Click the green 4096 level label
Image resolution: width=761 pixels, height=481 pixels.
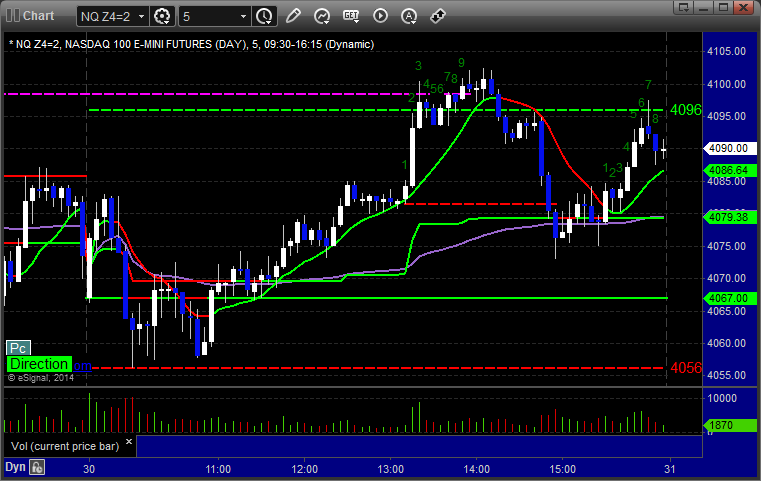(x=686, y=110)
